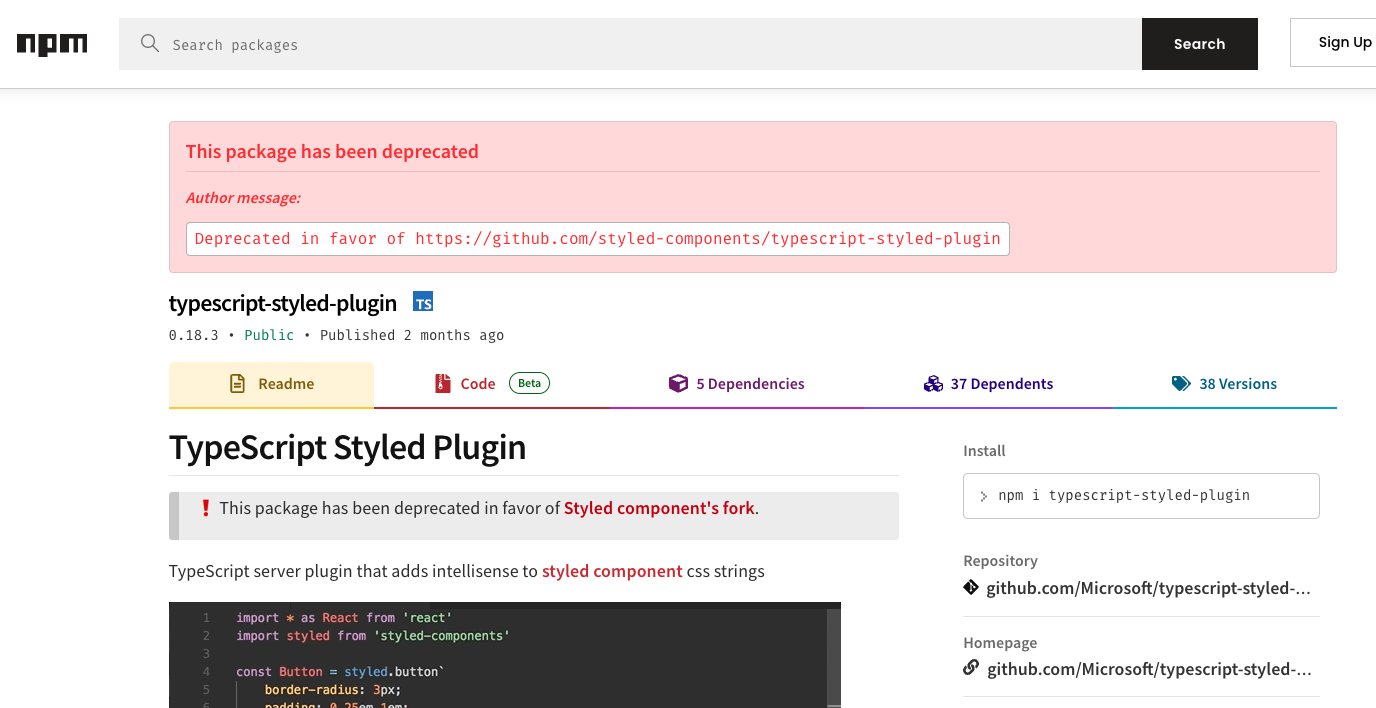Click the Install label
Image resolution: width=1376 pixels, height=708 pixels.
point(984,451)
